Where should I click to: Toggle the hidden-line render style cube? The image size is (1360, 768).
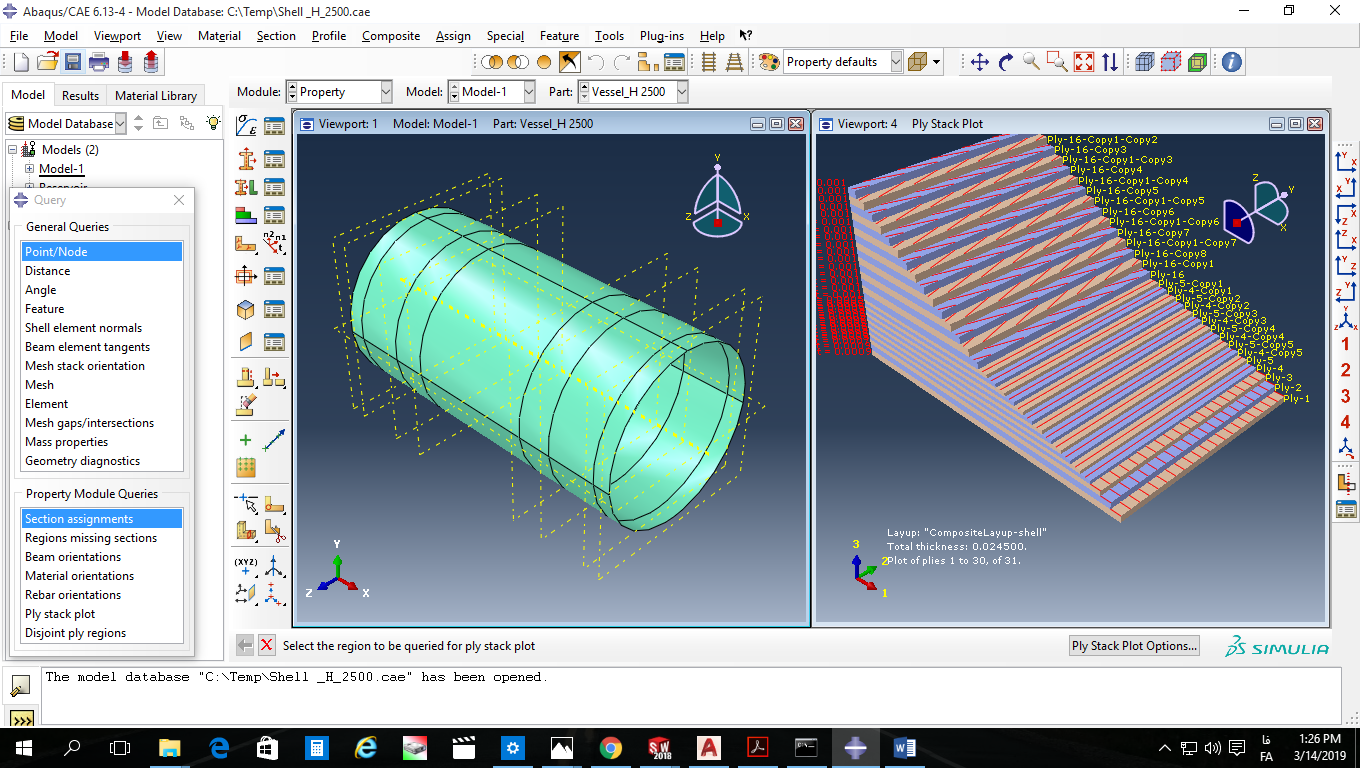[x=1172, y=62]
